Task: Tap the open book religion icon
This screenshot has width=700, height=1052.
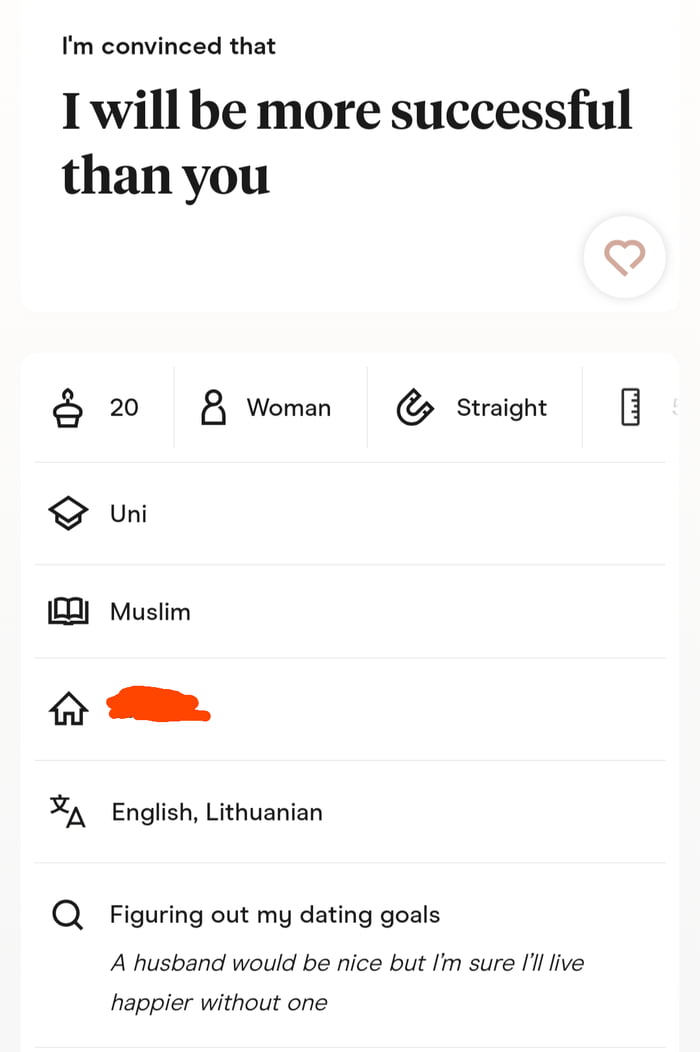Action: pyautogui.click(x=68, y=611)
